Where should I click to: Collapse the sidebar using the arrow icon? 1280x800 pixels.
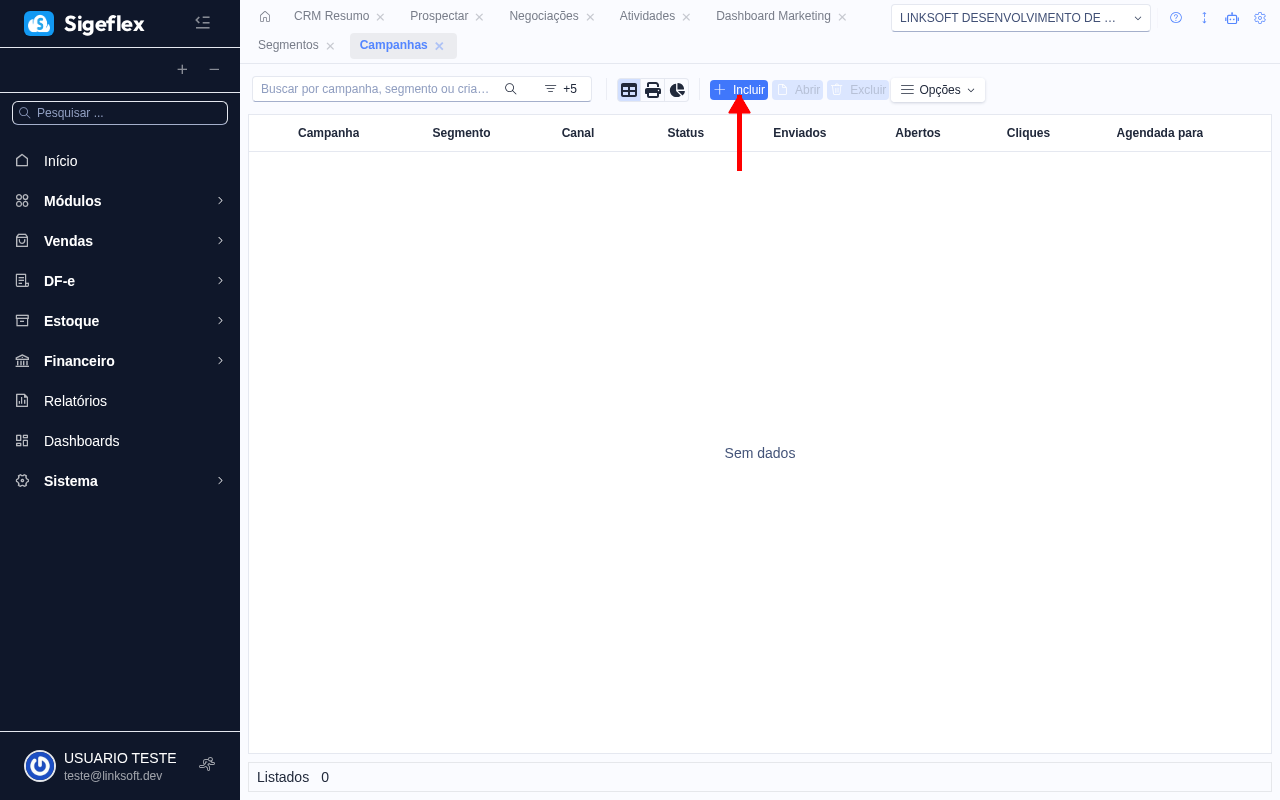tap(202, 21)
